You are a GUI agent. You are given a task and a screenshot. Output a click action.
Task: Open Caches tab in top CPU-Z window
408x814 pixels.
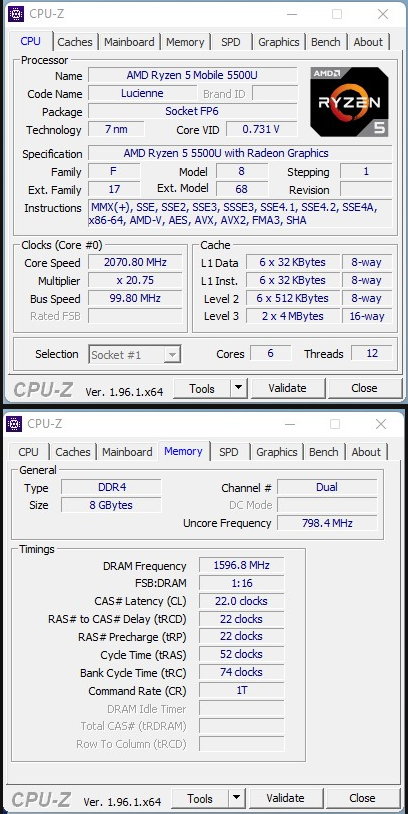(75, 42)
